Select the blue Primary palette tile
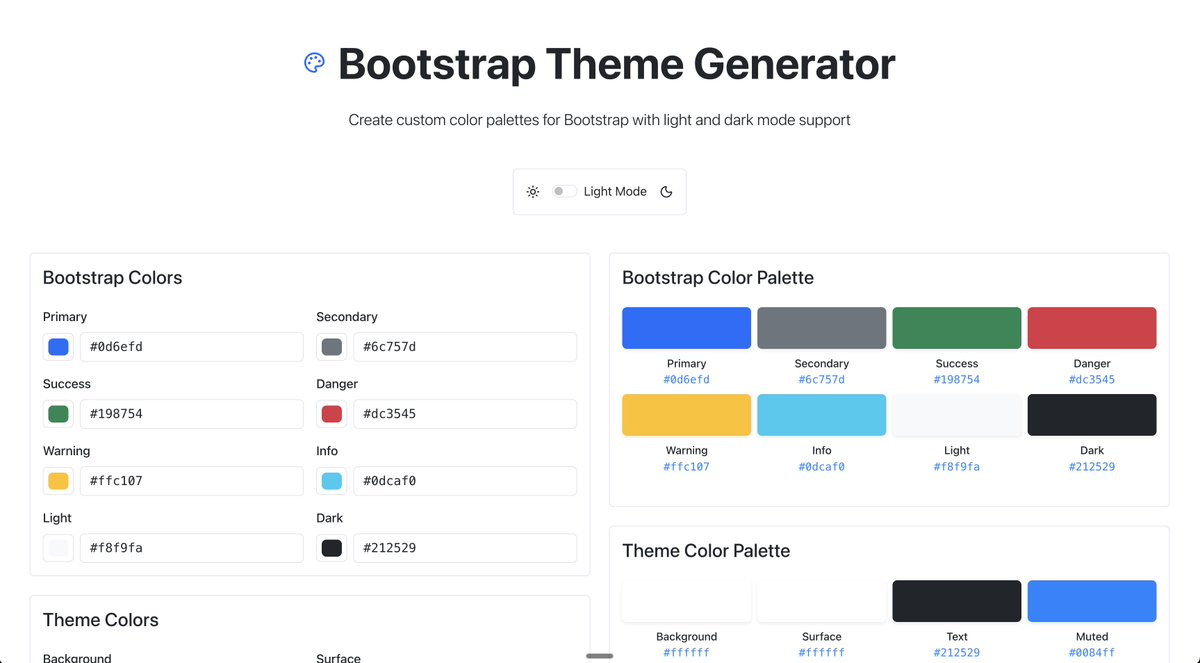Screen dimensions: 1200x663 click(686, 328)
